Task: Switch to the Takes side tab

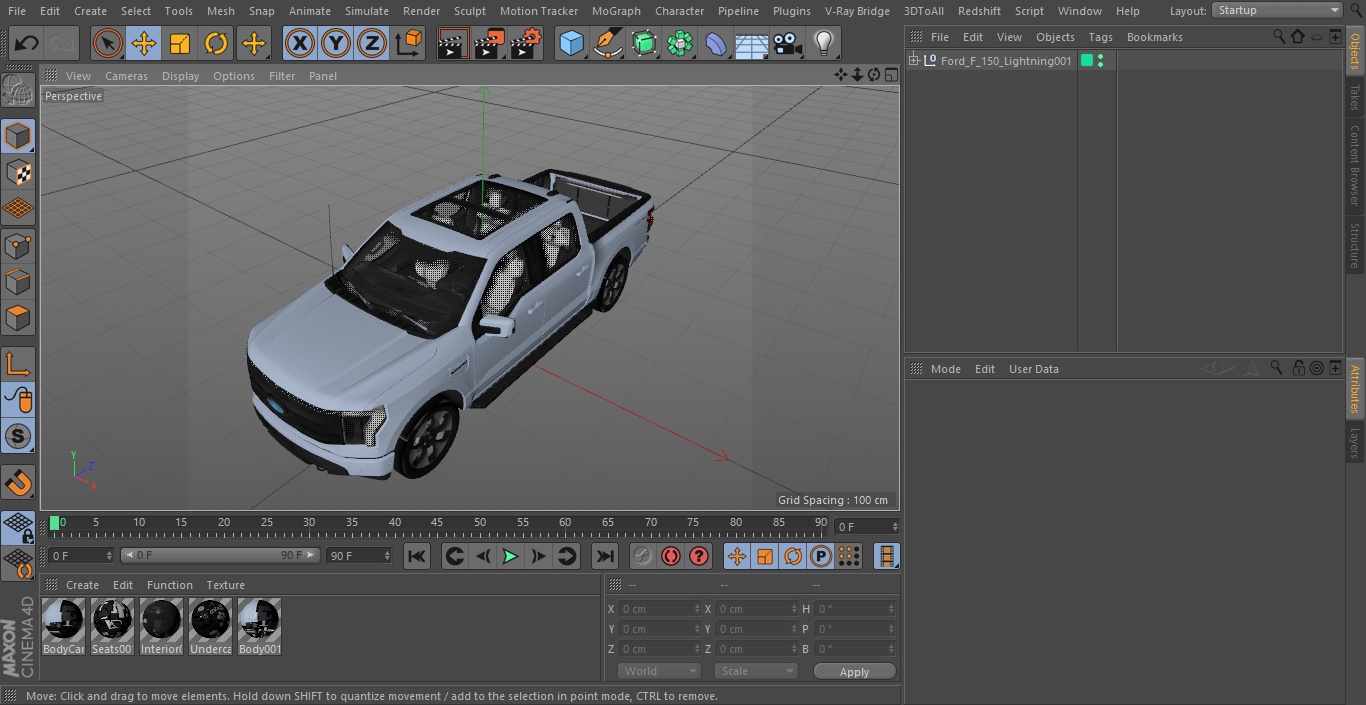Action: [x=1355, y=97]
